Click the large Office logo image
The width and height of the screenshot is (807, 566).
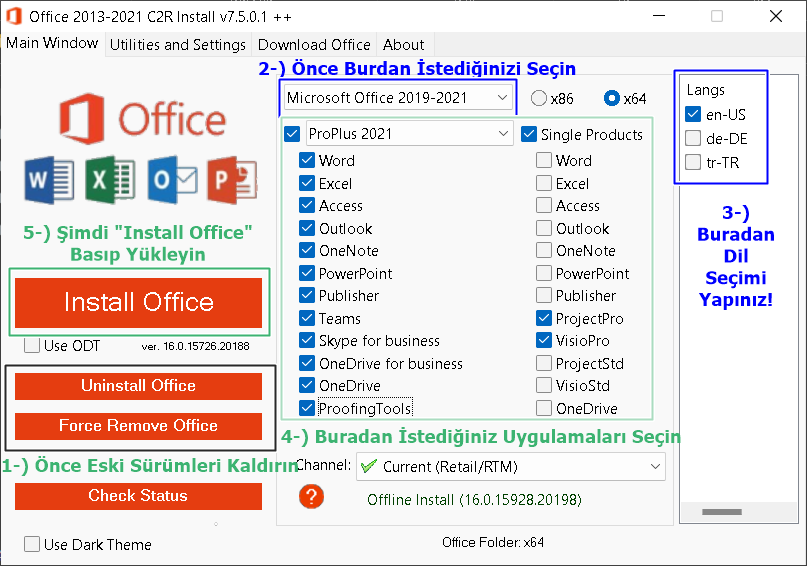pos(143,119)
